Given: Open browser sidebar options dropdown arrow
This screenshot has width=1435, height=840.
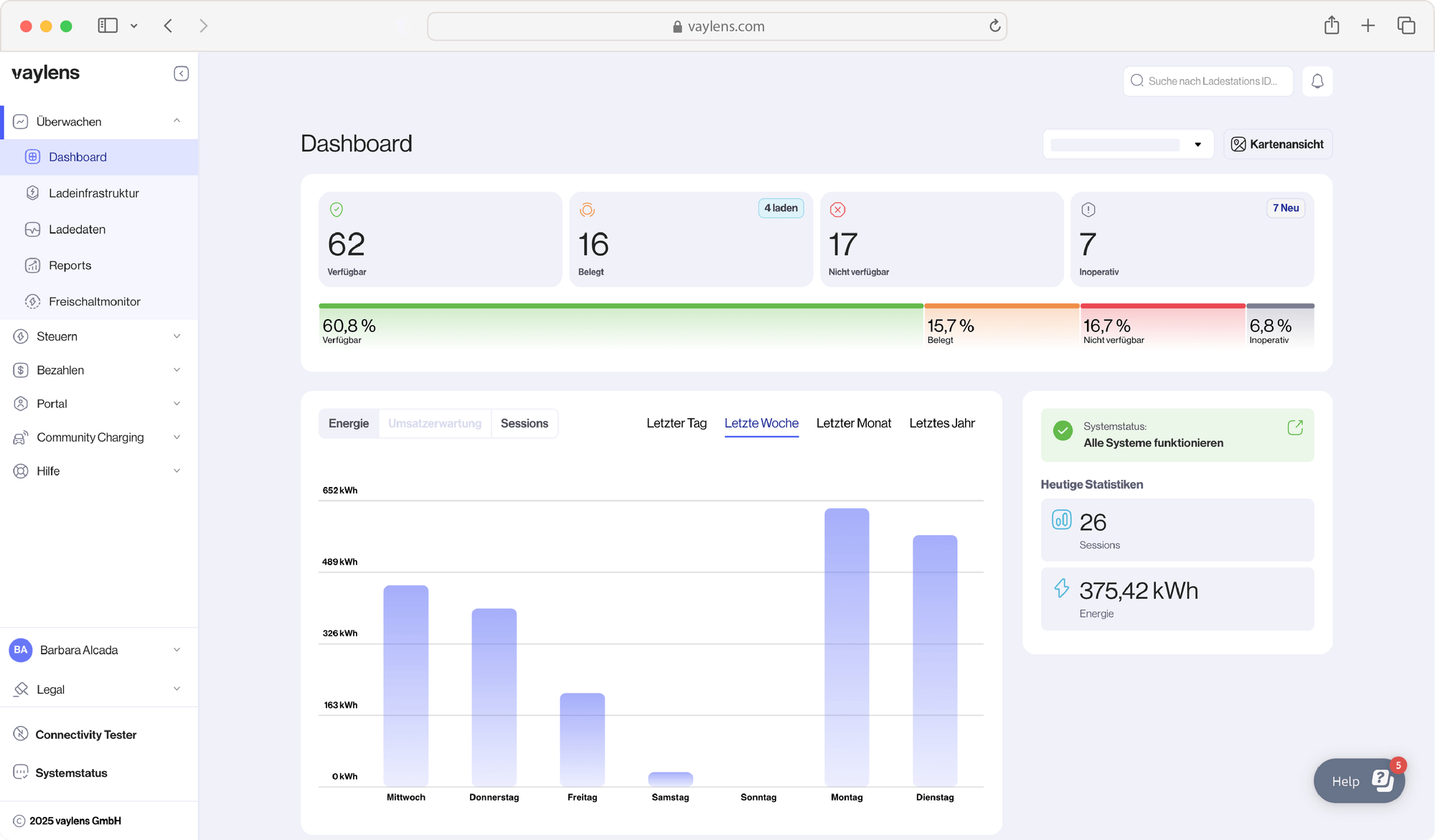Looking at the screenshot, I should pyautogui.click(x=133, y=26).
